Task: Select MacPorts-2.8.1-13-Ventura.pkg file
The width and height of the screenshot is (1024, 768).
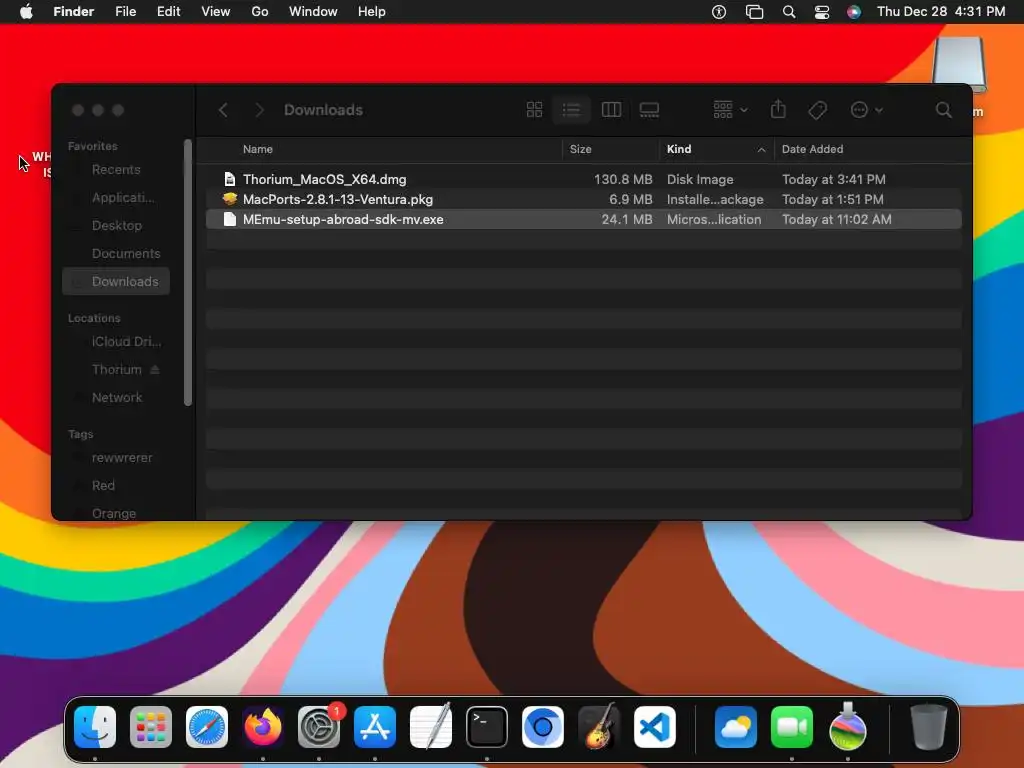Action: tap(583, 199)
